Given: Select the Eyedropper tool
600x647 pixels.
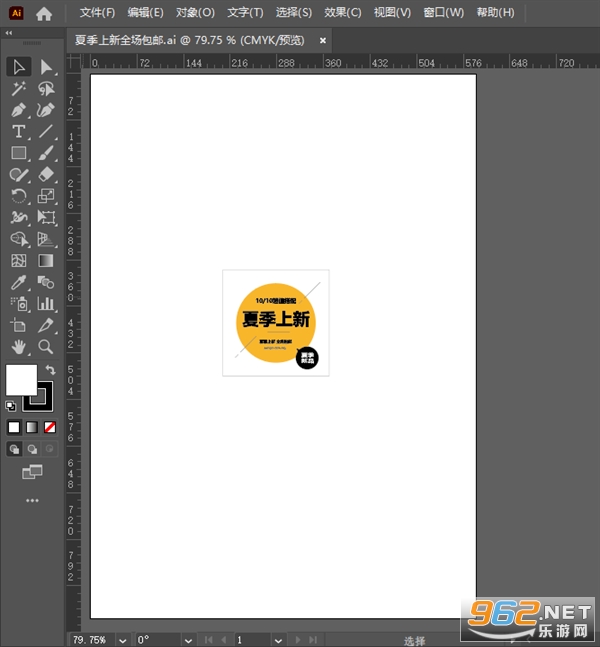Looking at the screenshot, I should point(19,282).
